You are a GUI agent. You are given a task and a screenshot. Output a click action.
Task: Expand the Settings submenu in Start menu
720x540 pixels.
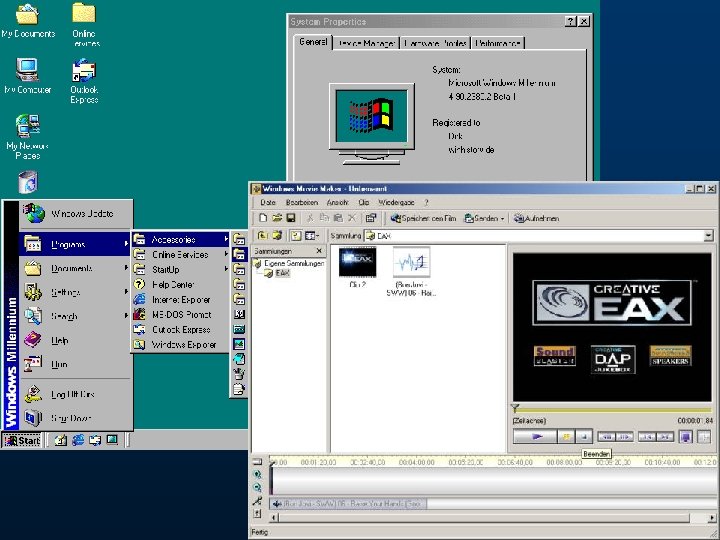(76, 292)
